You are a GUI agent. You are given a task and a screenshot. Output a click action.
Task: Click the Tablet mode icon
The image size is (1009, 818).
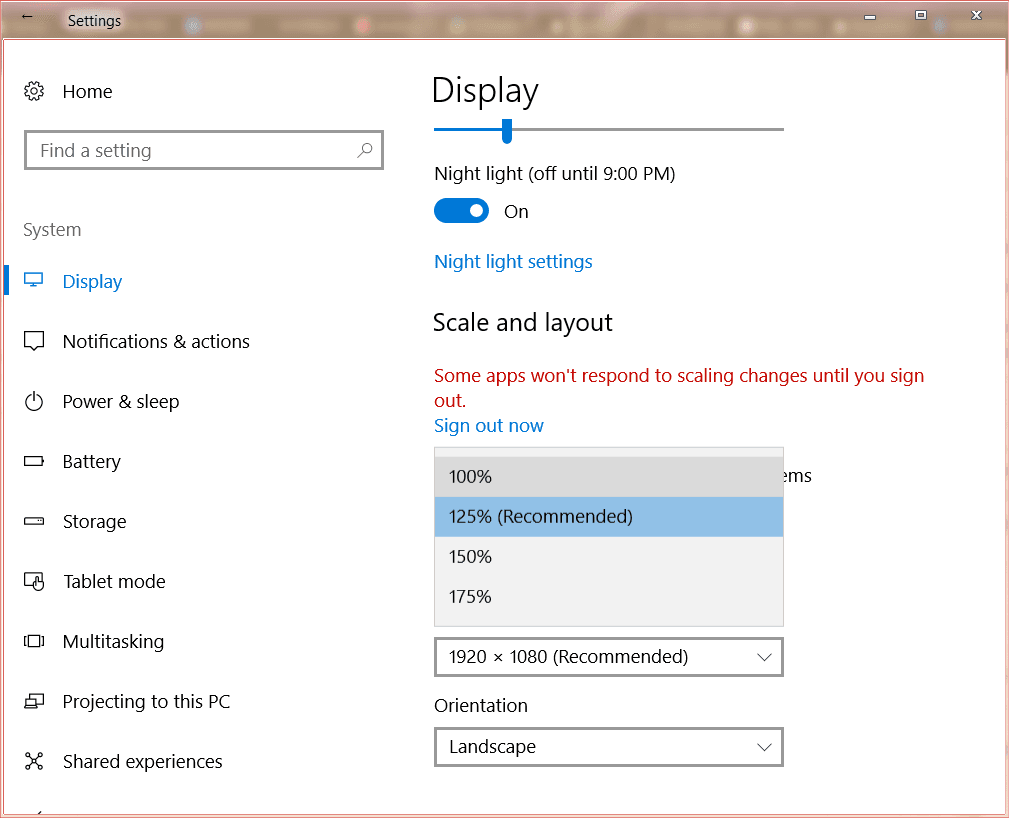[x=33, y=581]
